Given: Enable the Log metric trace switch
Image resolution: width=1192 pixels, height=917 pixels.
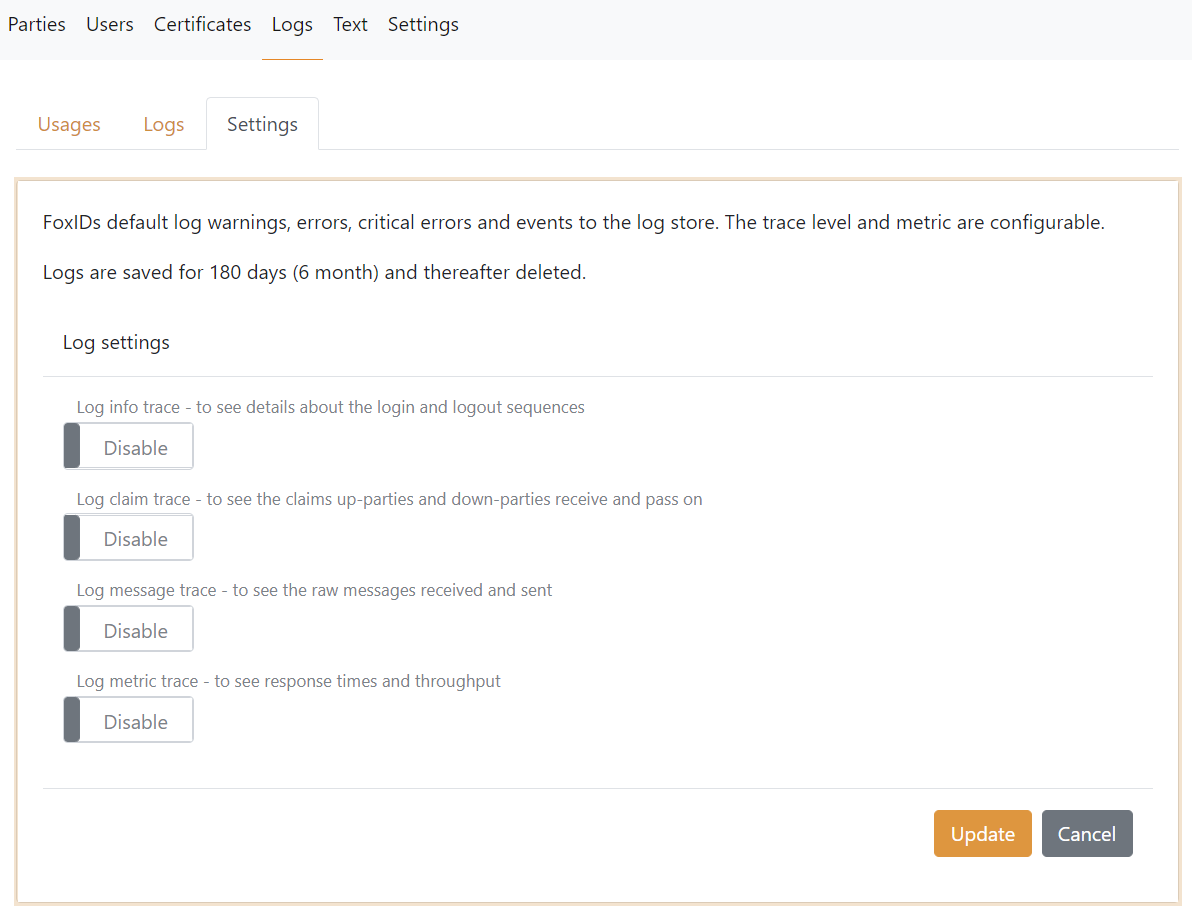Looking at the screenshot, I should coord(128,721).
